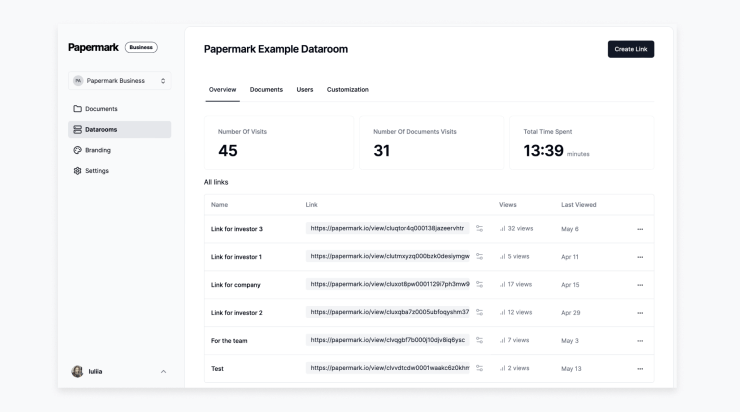Copy the investor 3 link URL

(x=387, y=228)
